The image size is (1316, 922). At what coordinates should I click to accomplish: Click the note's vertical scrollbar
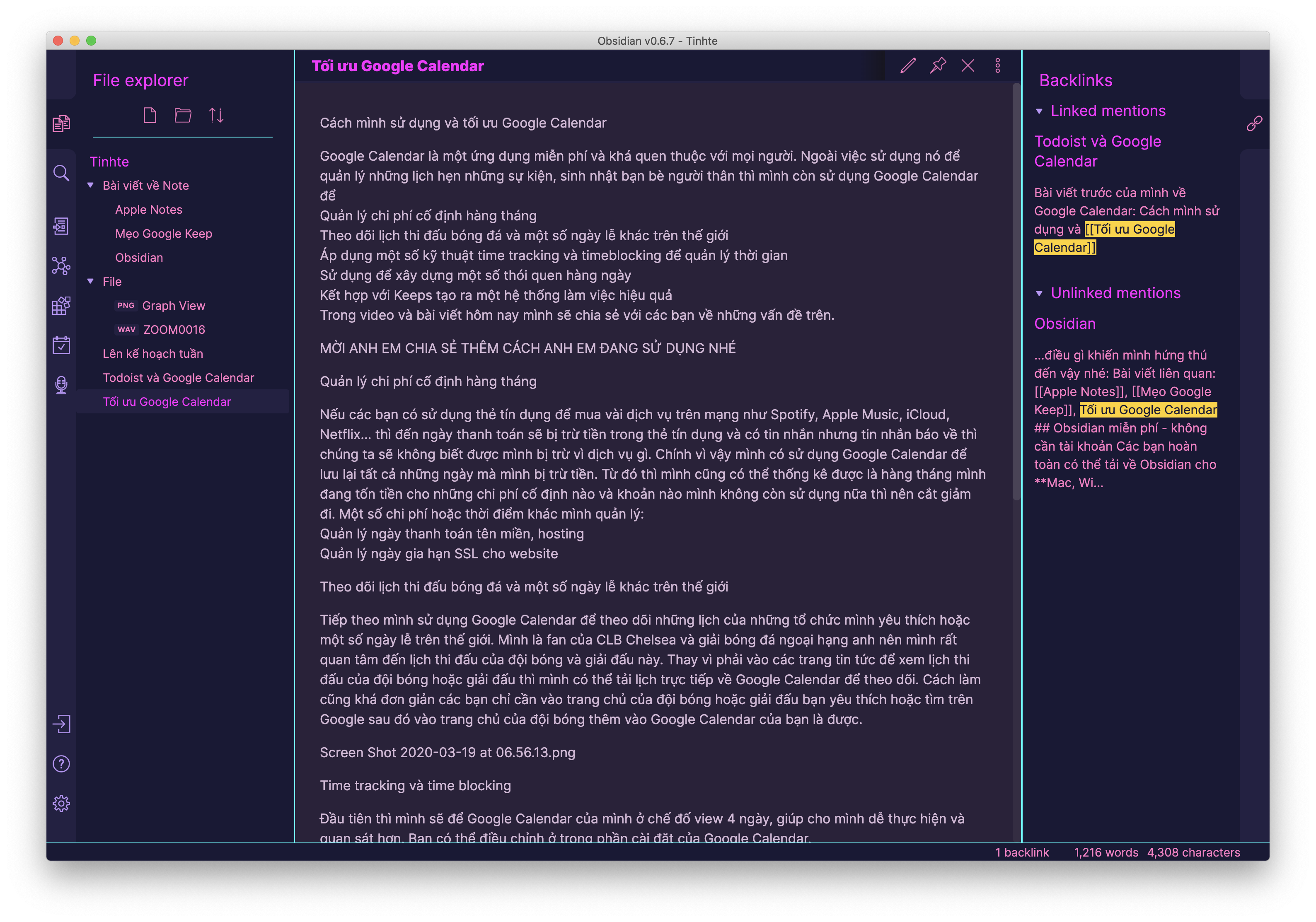(x=1016, y=292)
